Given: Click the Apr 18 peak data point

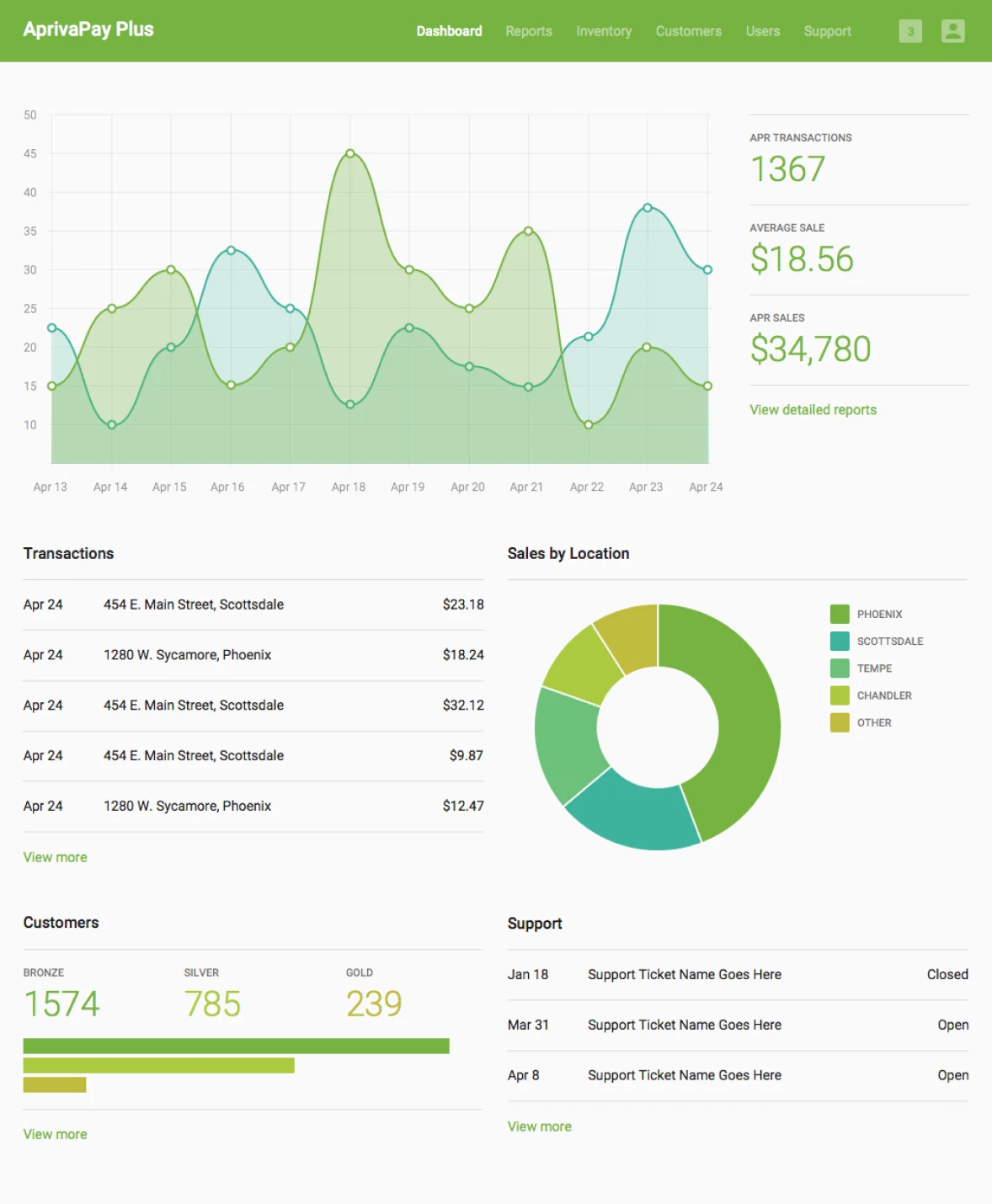Looking at the screenshot, I should click(x=349, y=153).
